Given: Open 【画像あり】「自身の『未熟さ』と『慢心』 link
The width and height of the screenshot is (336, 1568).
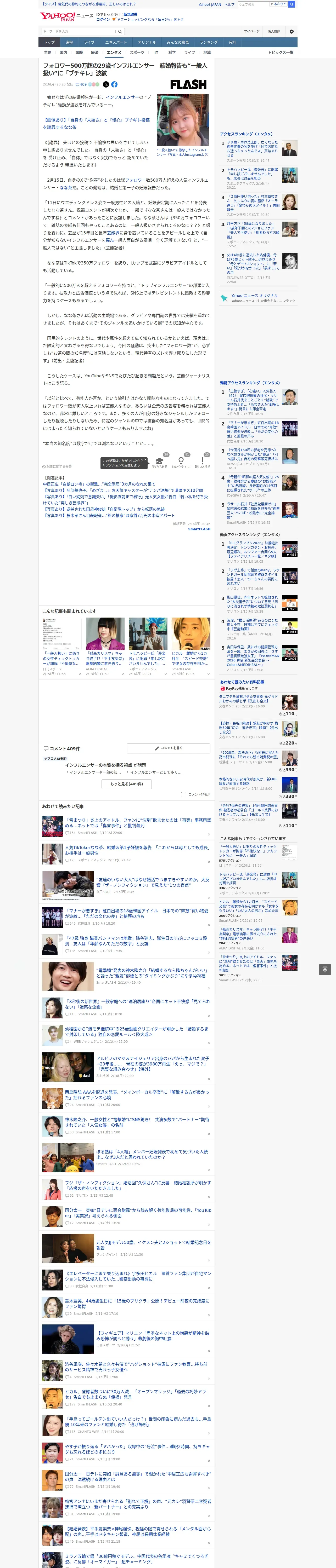Looking at the screenshot, I should coord(96,124).
